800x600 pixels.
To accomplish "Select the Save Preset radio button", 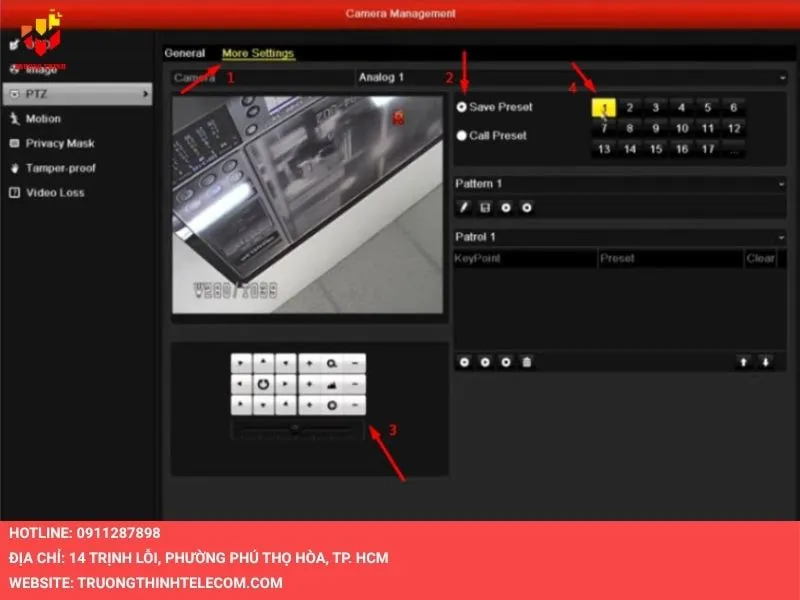I will click(x=462, y=107).
